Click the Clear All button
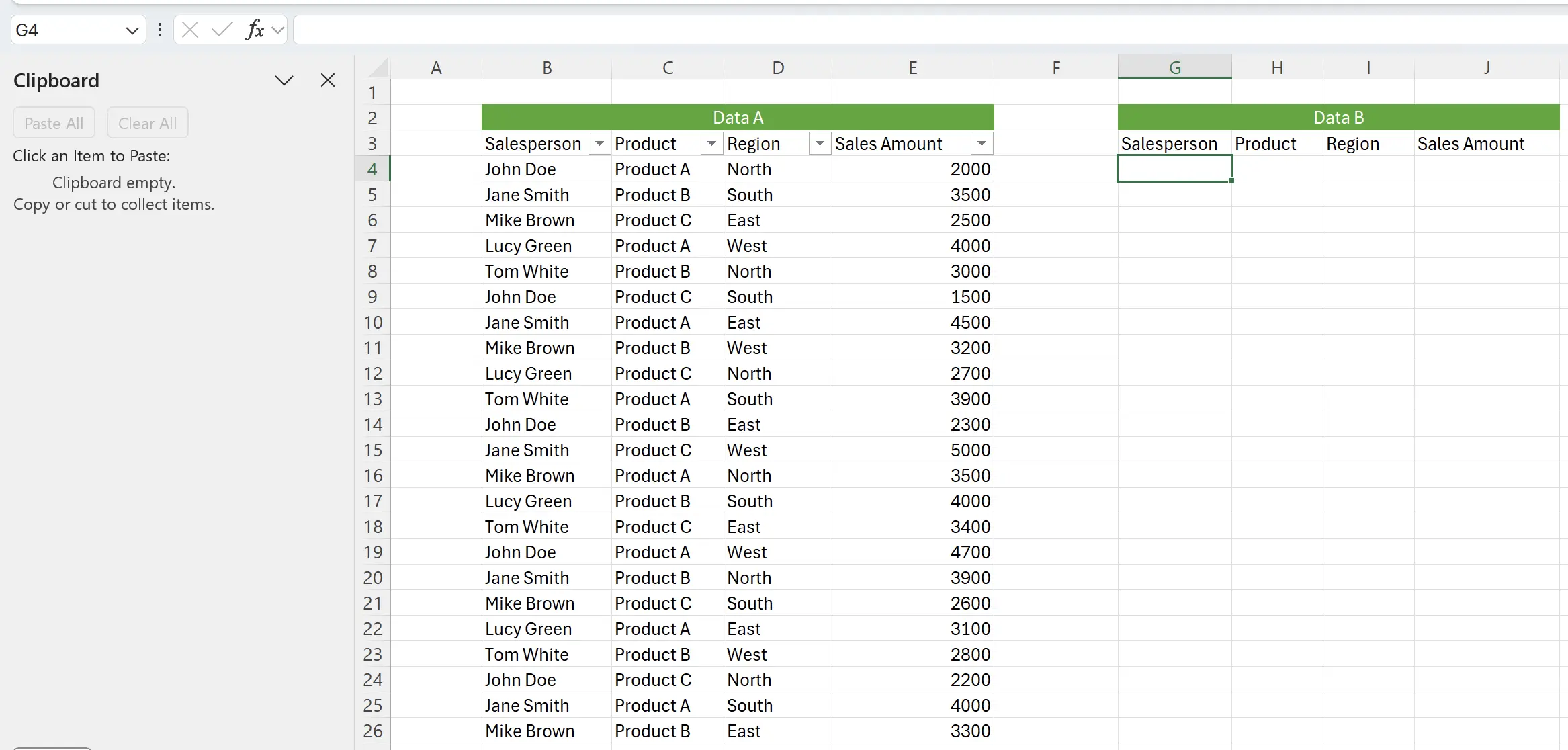Image resolution: width=1568 pixels, height=750 pixels. pos(147,123)
